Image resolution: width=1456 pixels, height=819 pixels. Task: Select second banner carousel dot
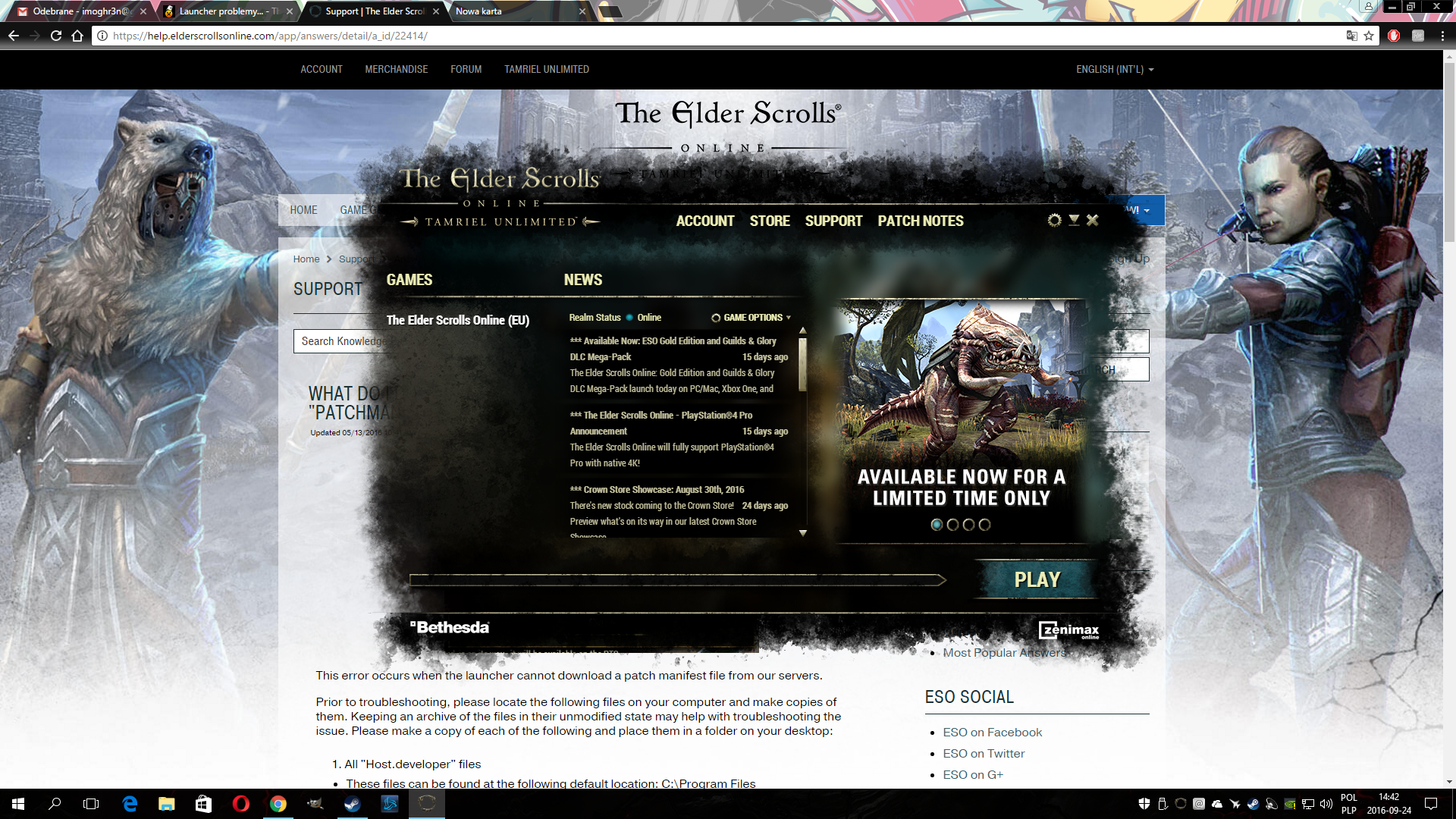[952, 525]
